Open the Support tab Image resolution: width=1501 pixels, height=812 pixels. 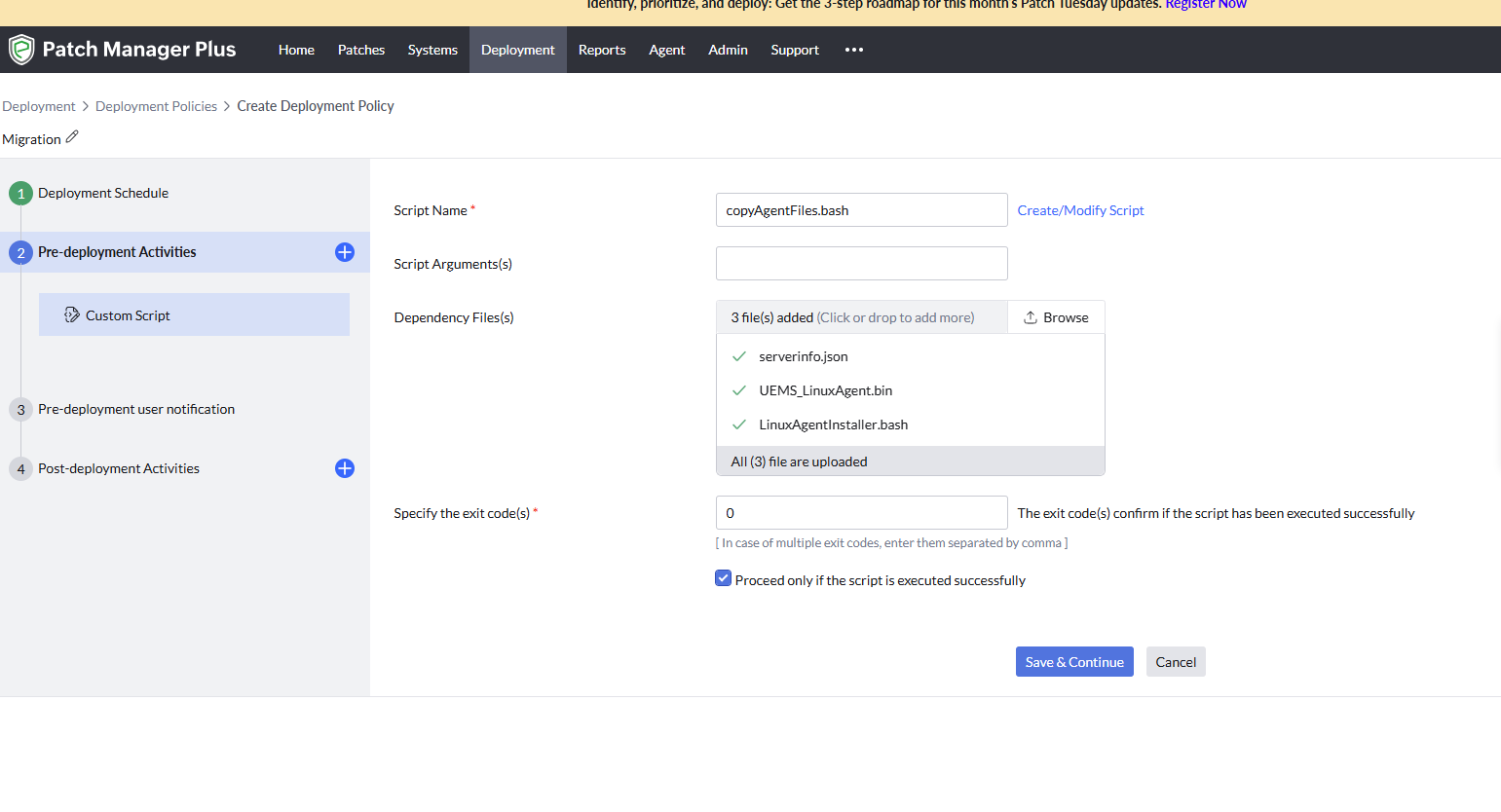pos(795,50)
